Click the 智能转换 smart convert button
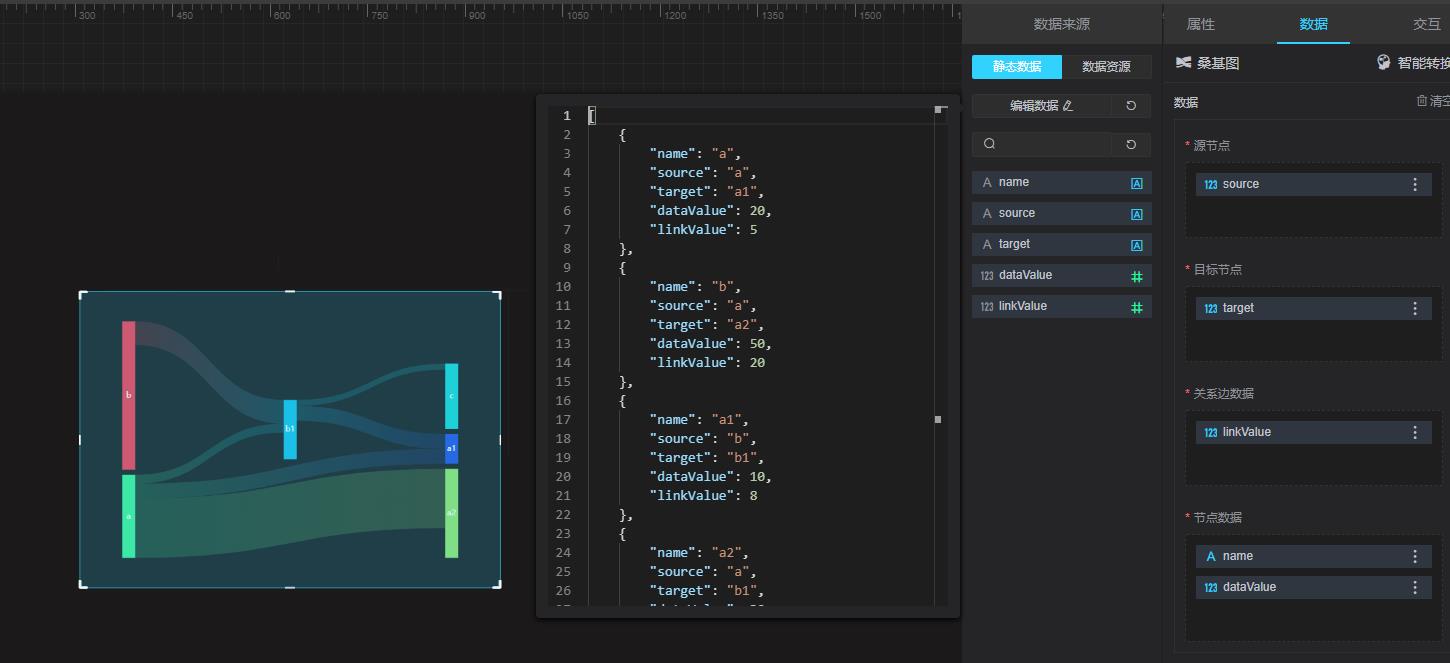This screenshot has height=663, width=1450. [1412, 63]
